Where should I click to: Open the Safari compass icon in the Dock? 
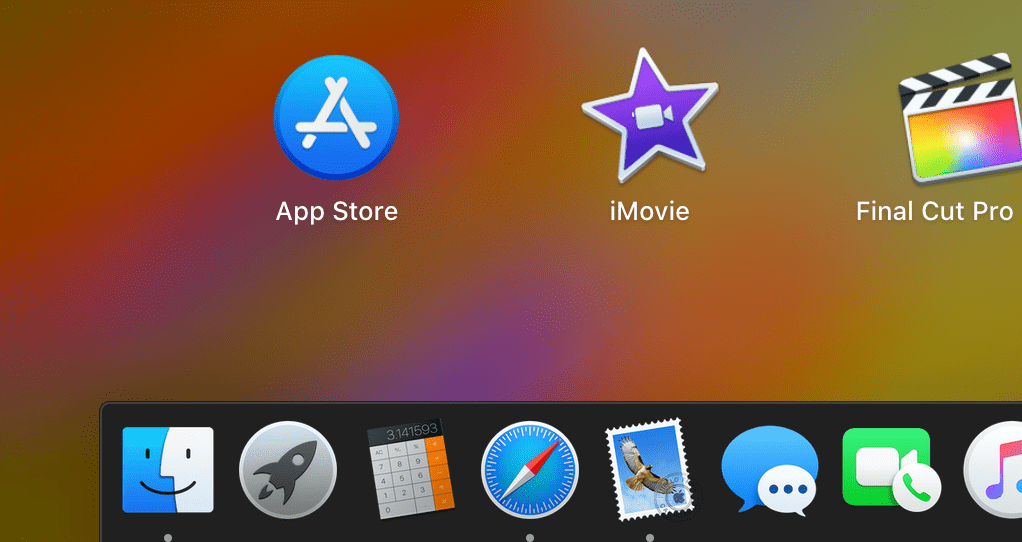tap(530, 470)
